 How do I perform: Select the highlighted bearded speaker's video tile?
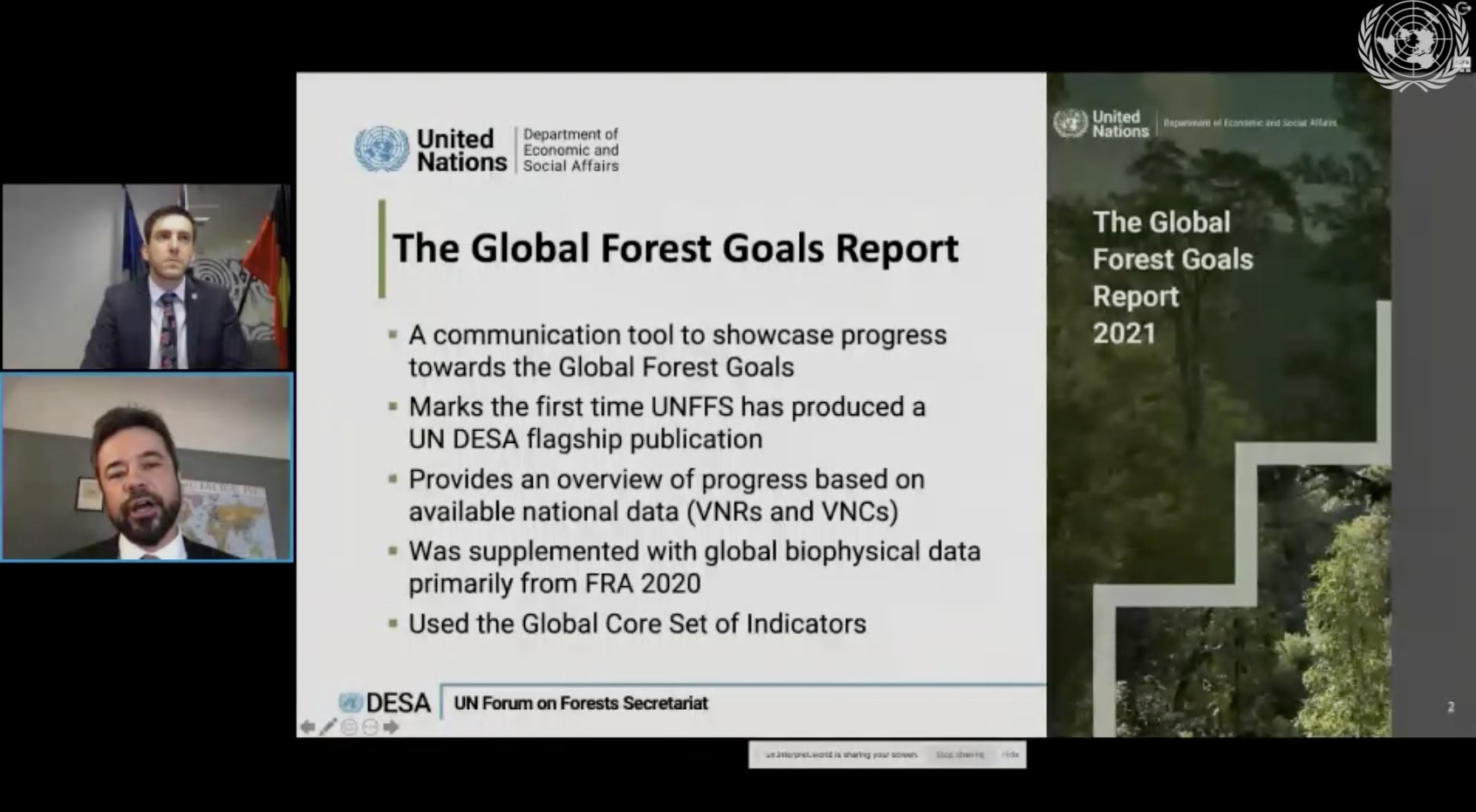pyautogui.click(x=147, y=467)
